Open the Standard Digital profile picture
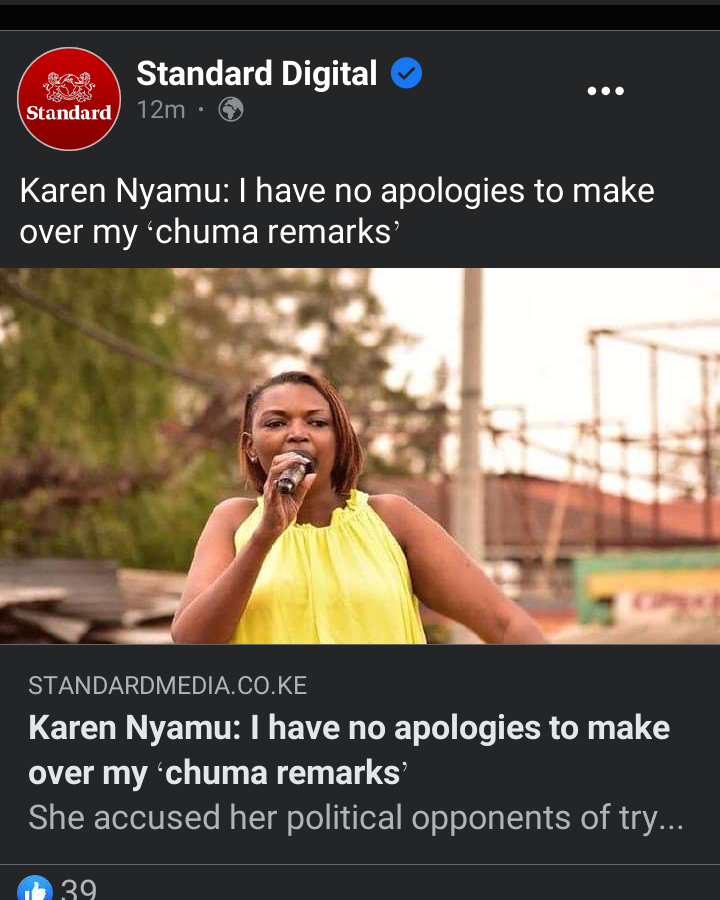 69,99
